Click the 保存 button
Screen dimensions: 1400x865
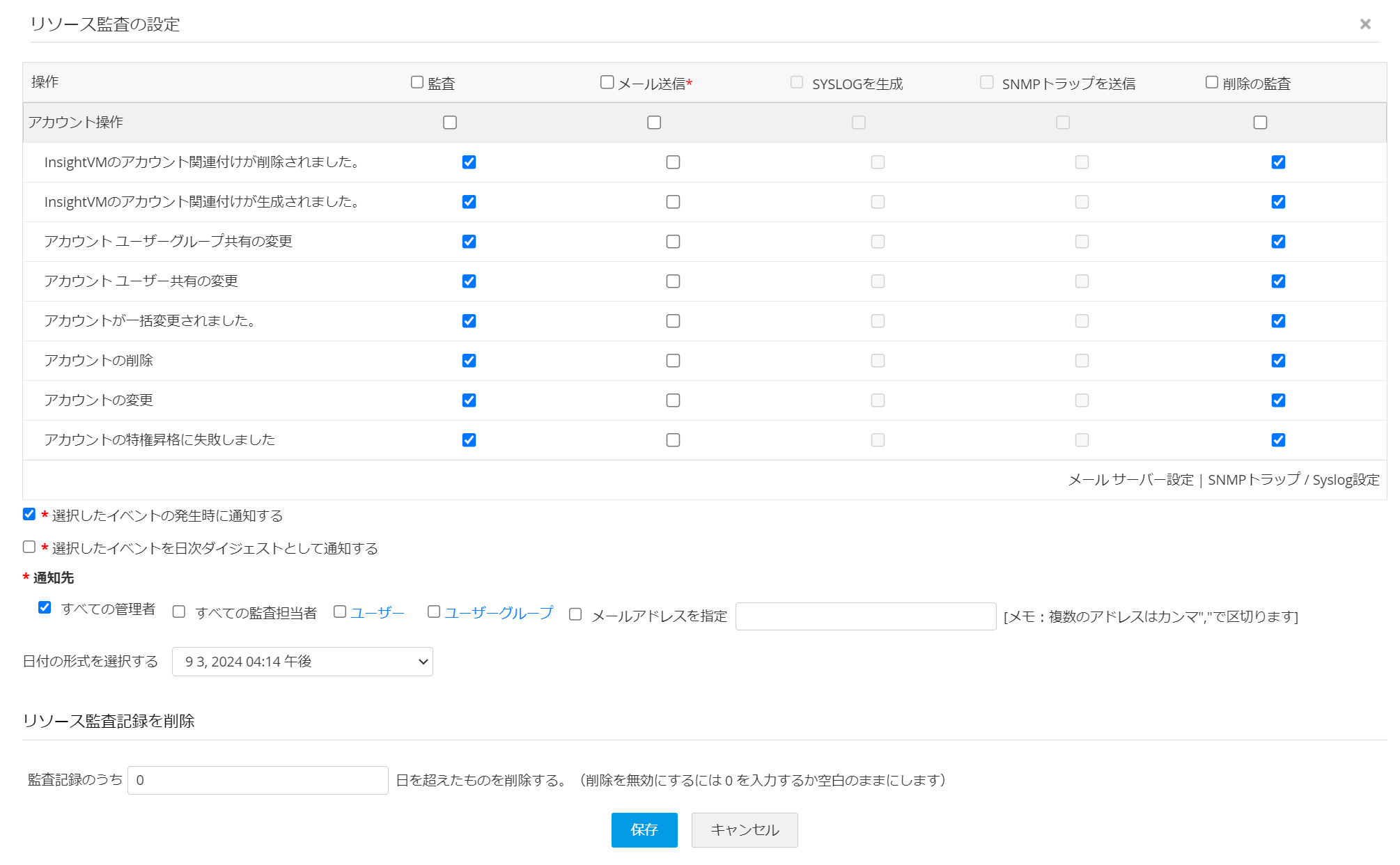point(644,829)
